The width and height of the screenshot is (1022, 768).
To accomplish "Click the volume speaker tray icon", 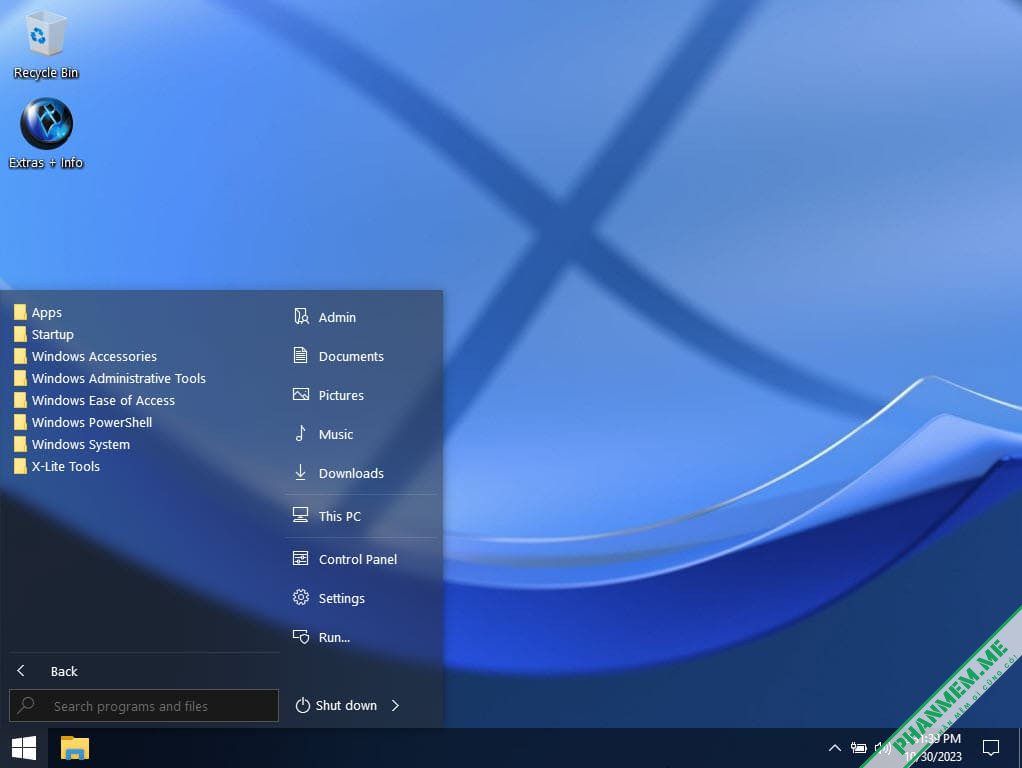I will click(883, 748).
